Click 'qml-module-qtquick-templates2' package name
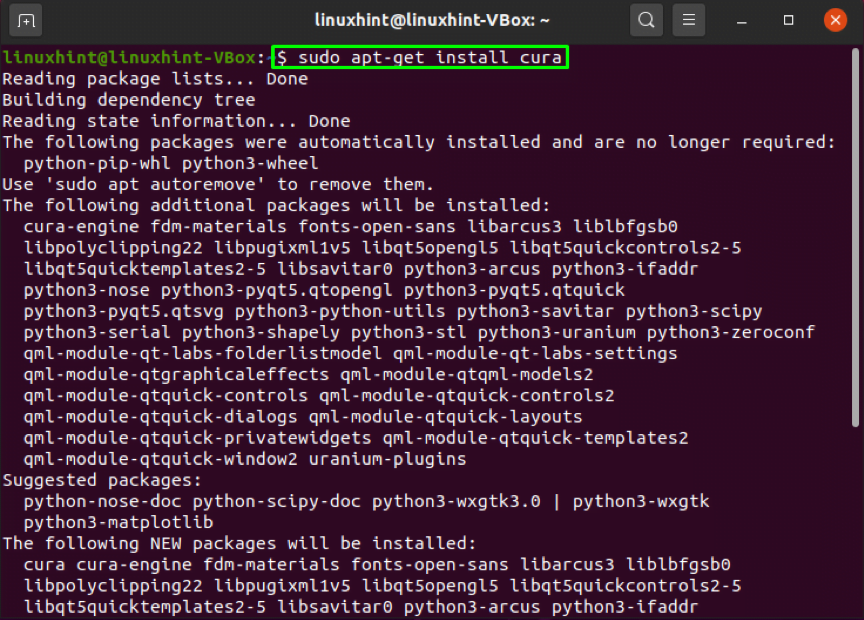The image size is (864, 620). pyautogui.click(x=535, y=438)
